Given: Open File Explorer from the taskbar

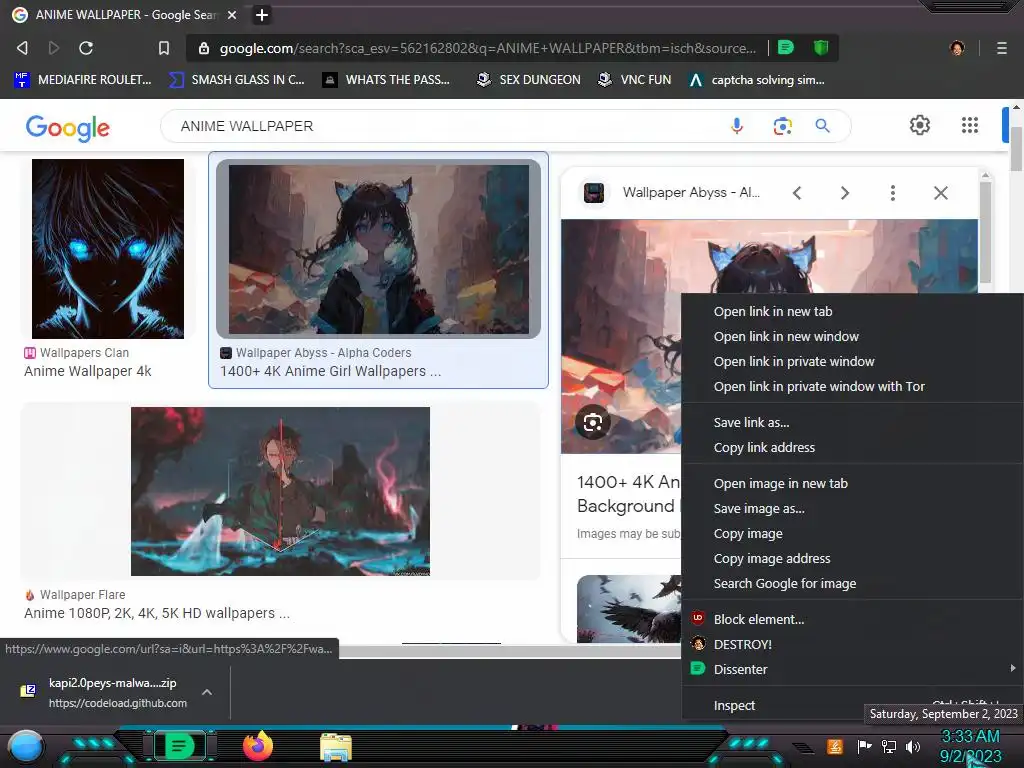Looking at the screenshot, I should [336, 747].
